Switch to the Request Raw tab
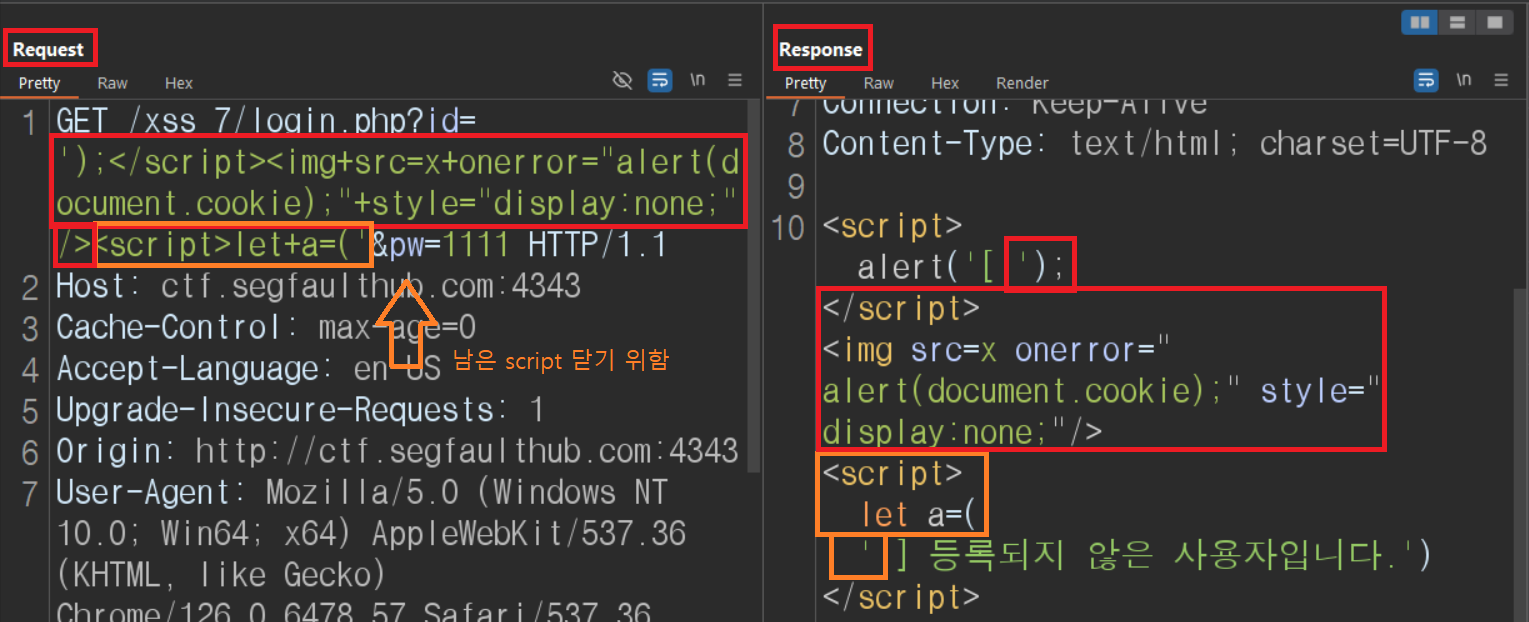 click(113, 83)
